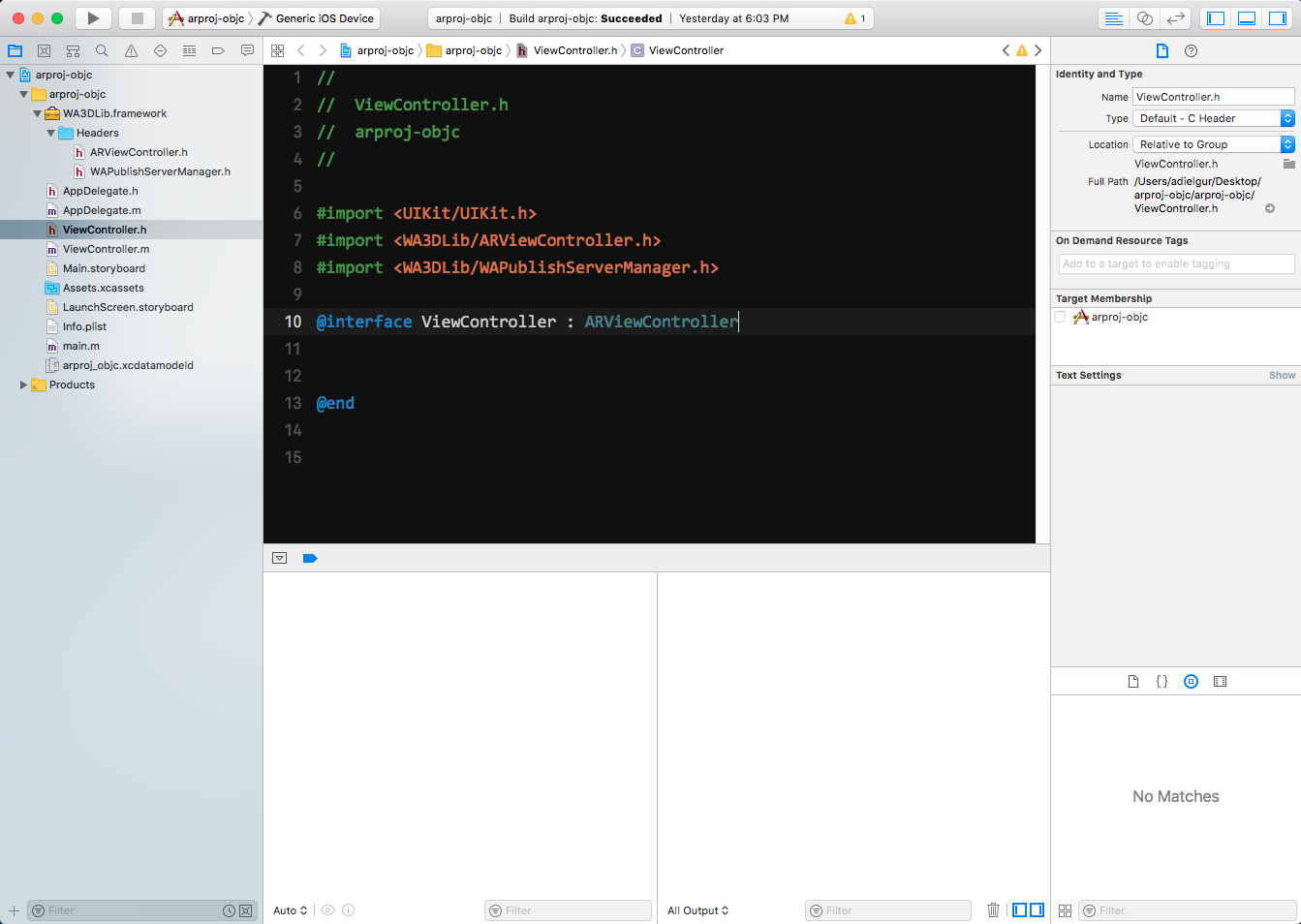This screenshot has height=924, width=1301.
Task: Add a new file with plus button
Action: point(14,910)
